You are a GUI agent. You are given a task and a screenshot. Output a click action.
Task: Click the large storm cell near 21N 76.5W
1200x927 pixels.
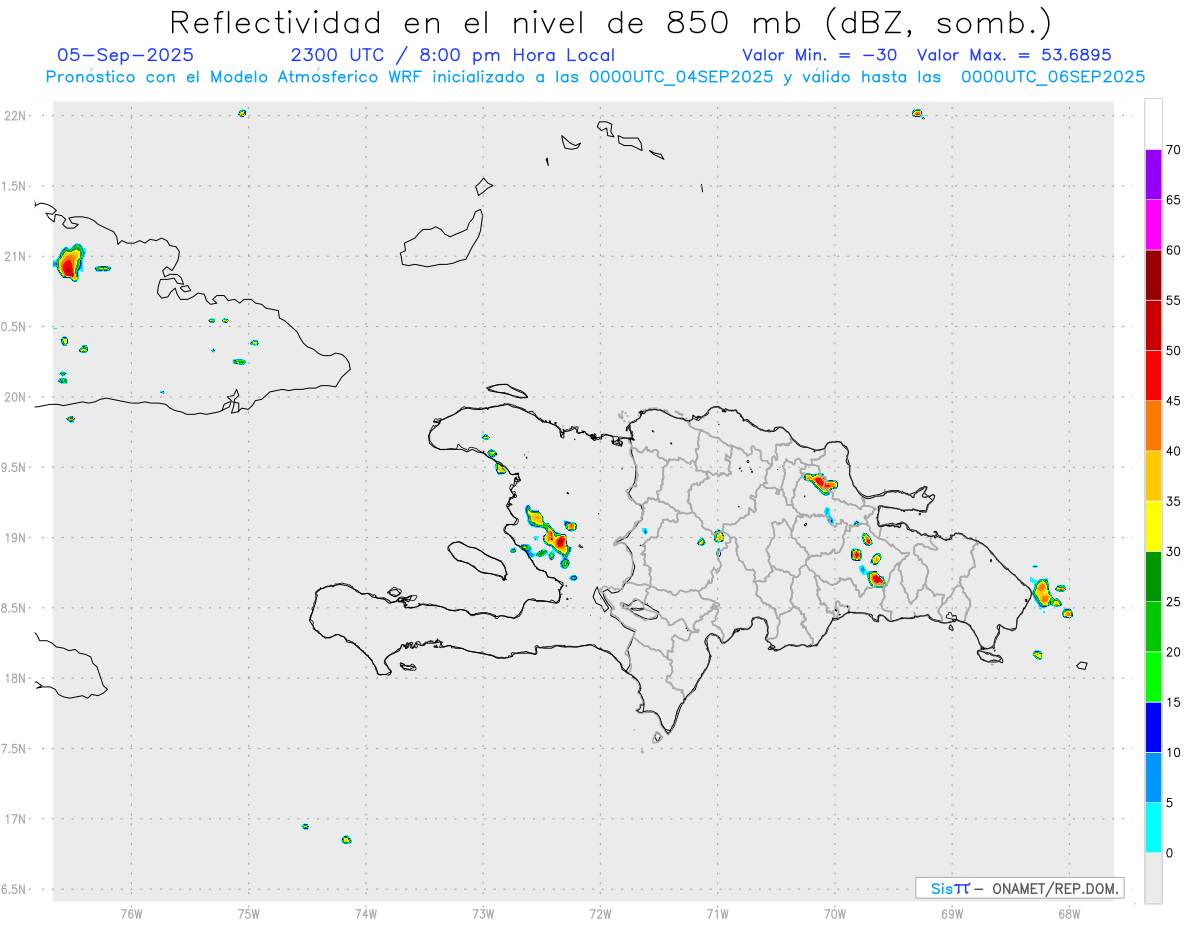(x=69, y=263)
